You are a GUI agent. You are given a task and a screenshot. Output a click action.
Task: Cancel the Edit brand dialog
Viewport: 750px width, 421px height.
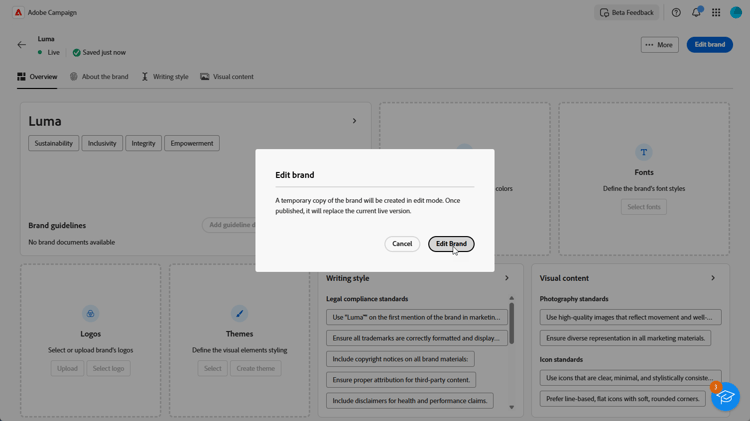(402, 244)
